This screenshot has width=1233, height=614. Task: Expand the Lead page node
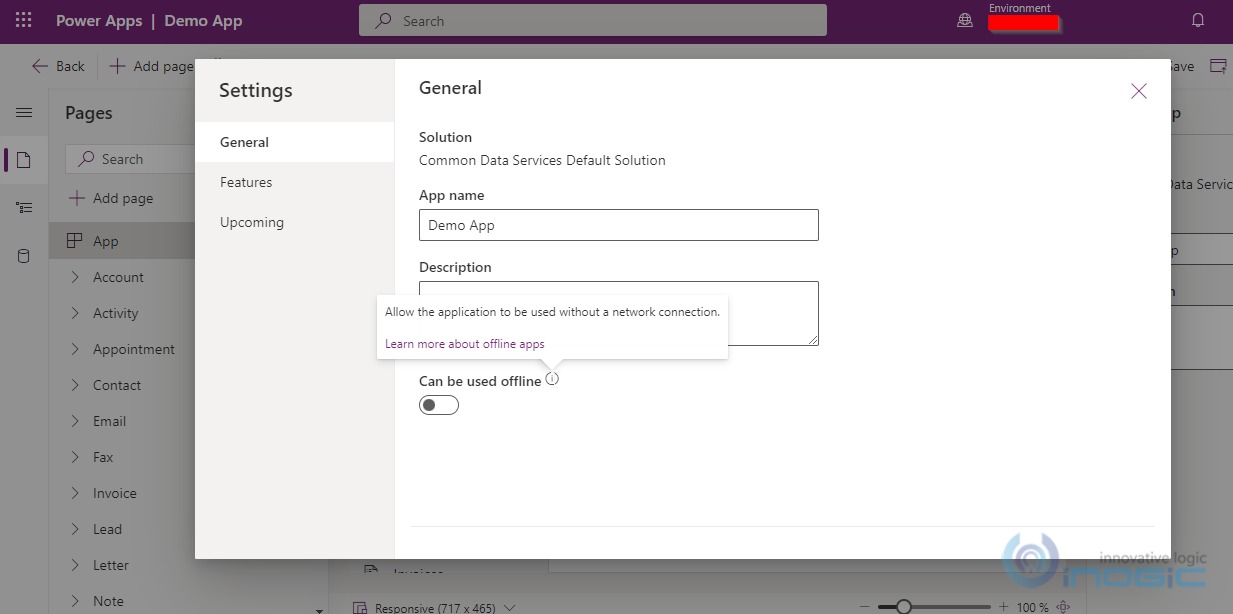75,529
